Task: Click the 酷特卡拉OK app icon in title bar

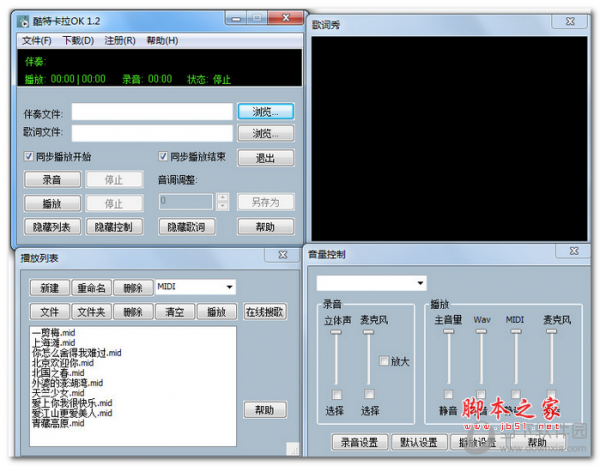Action: click(23, 21)
